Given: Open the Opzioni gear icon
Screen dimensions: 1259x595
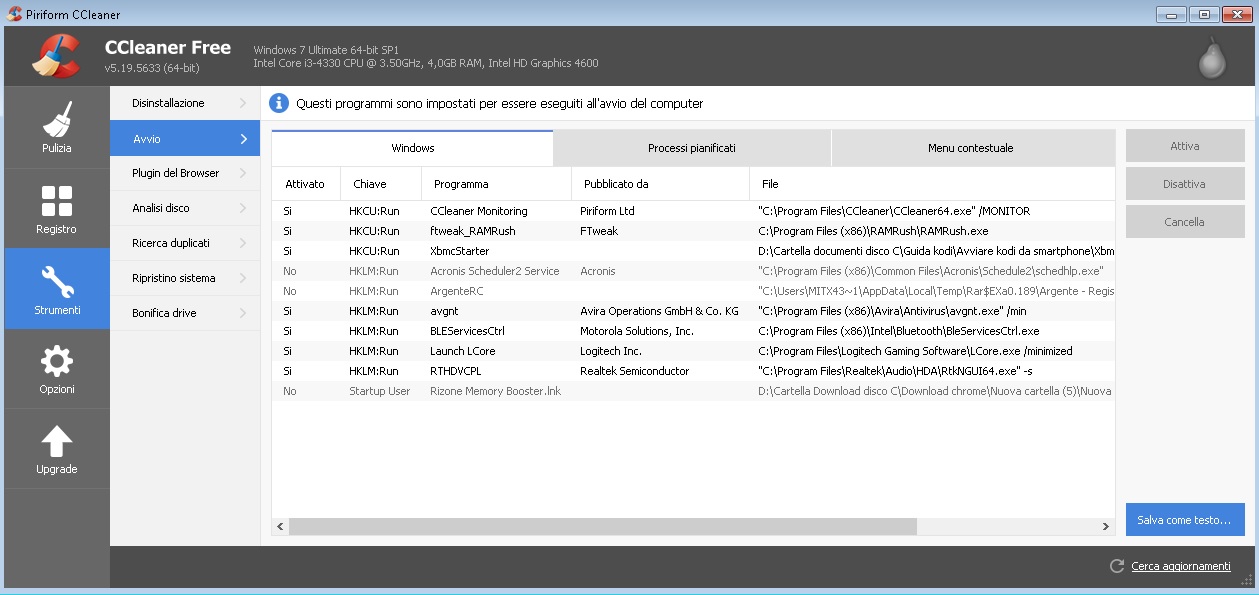Looking at the screenshot, I should (x=57, y=361).
